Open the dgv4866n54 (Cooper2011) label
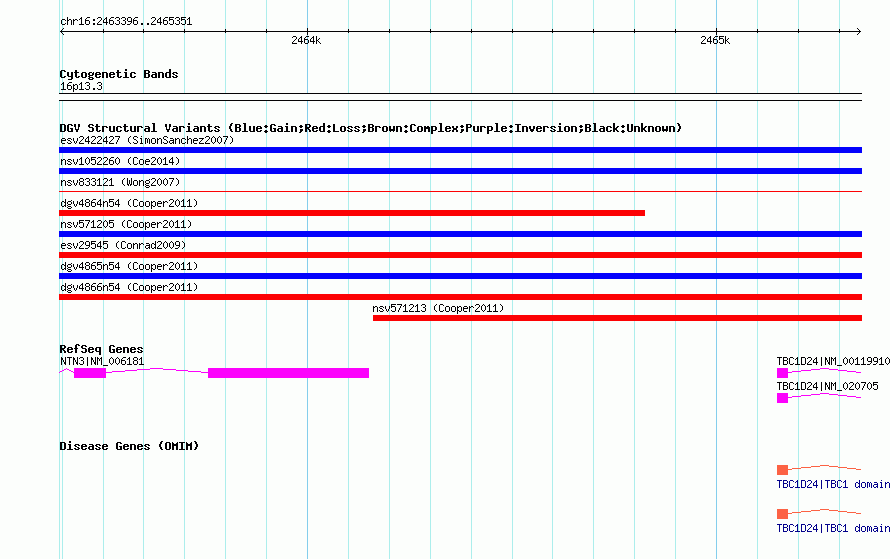The image size is (890, 559). pos(129,287)
